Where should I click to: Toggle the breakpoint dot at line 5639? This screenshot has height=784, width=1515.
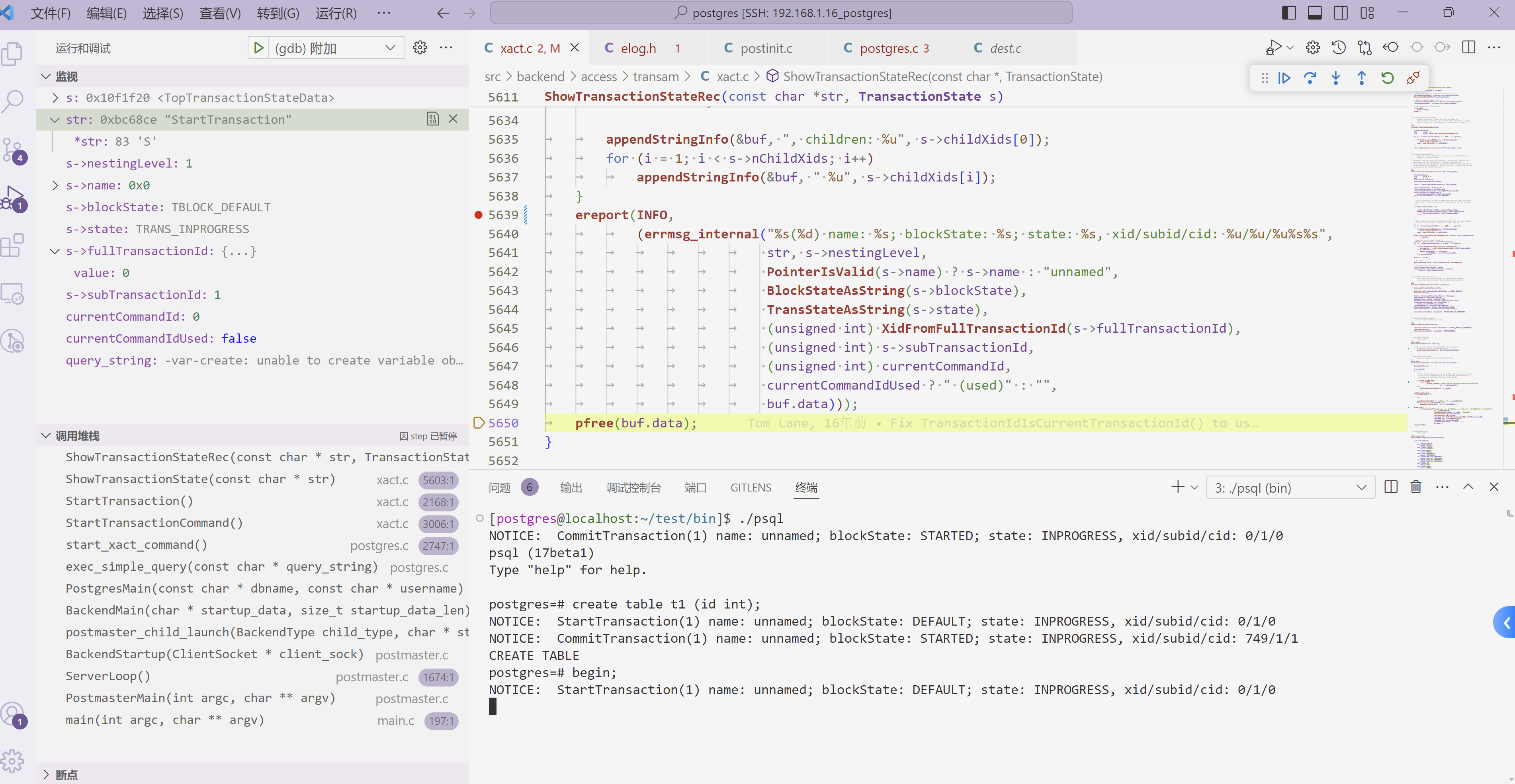(479, 215)
